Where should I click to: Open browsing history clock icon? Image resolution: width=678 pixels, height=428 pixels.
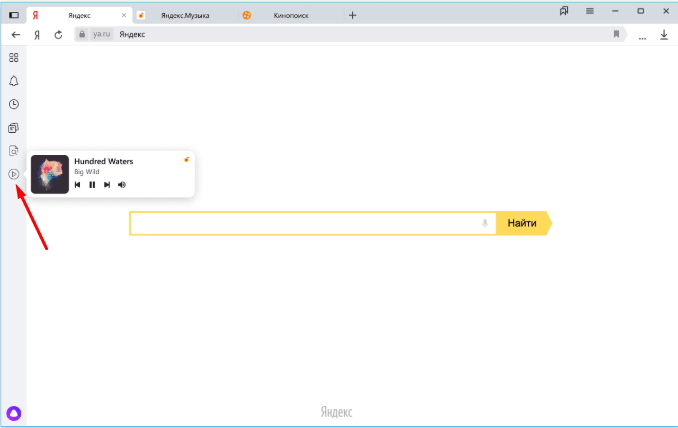coord(14,104)
